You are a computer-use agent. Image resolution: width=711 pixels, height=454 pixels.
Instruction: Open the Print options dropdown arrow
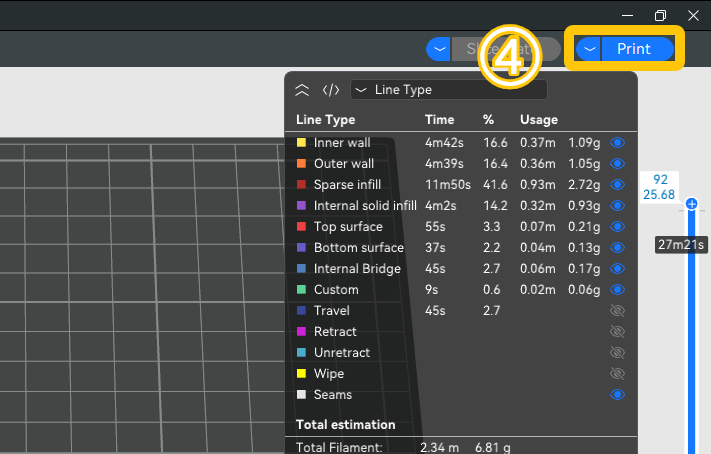coord(589,49)
